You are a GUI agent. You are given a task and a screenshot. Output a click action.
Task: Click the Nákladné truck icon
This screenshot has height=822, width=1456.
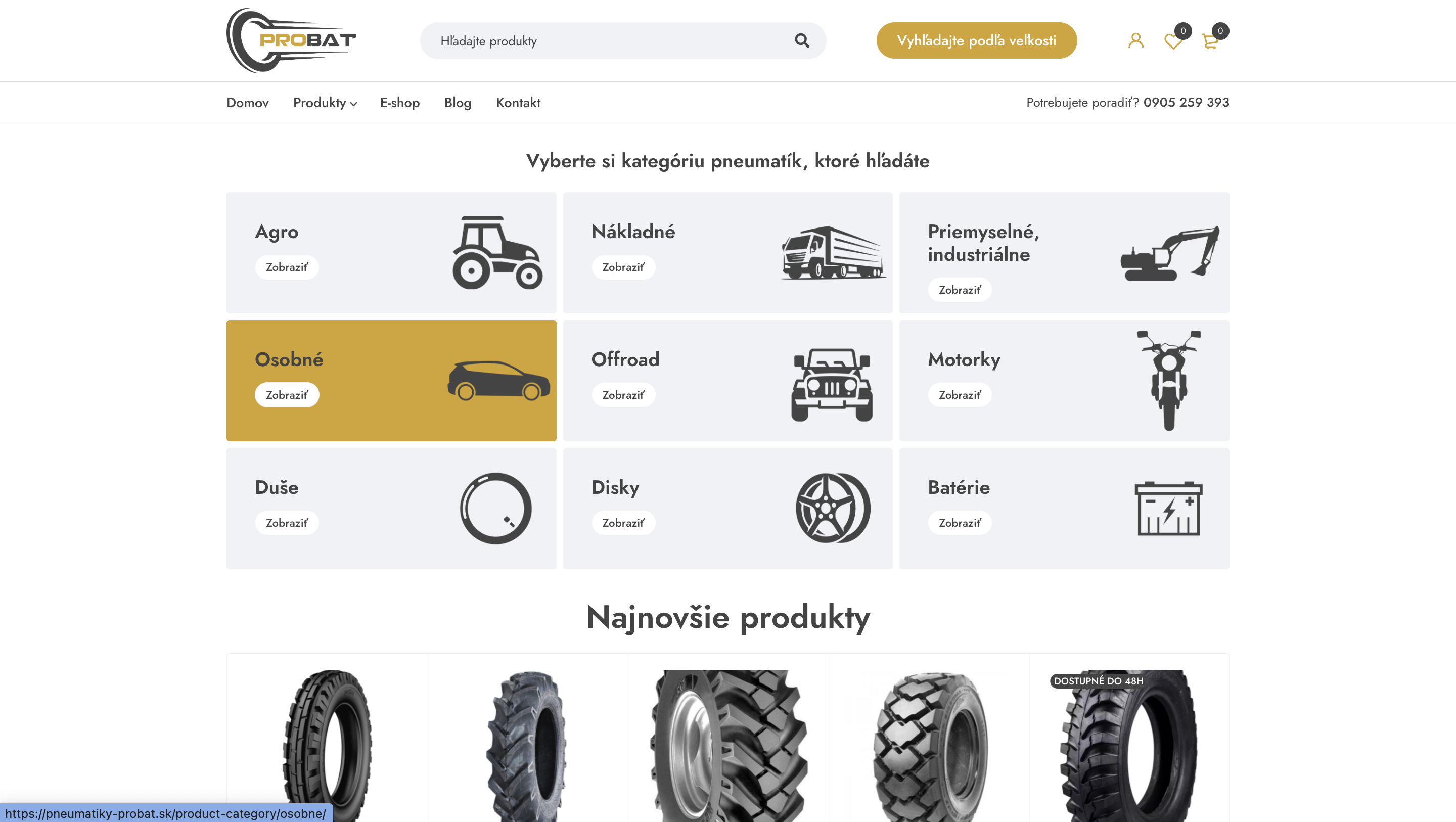click(833, 253)
